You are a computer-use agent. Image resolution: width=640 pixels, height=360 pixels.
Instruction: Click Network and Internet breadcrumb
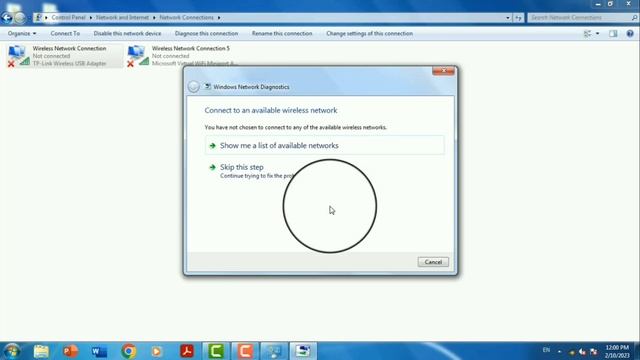[x=122, y=18]
